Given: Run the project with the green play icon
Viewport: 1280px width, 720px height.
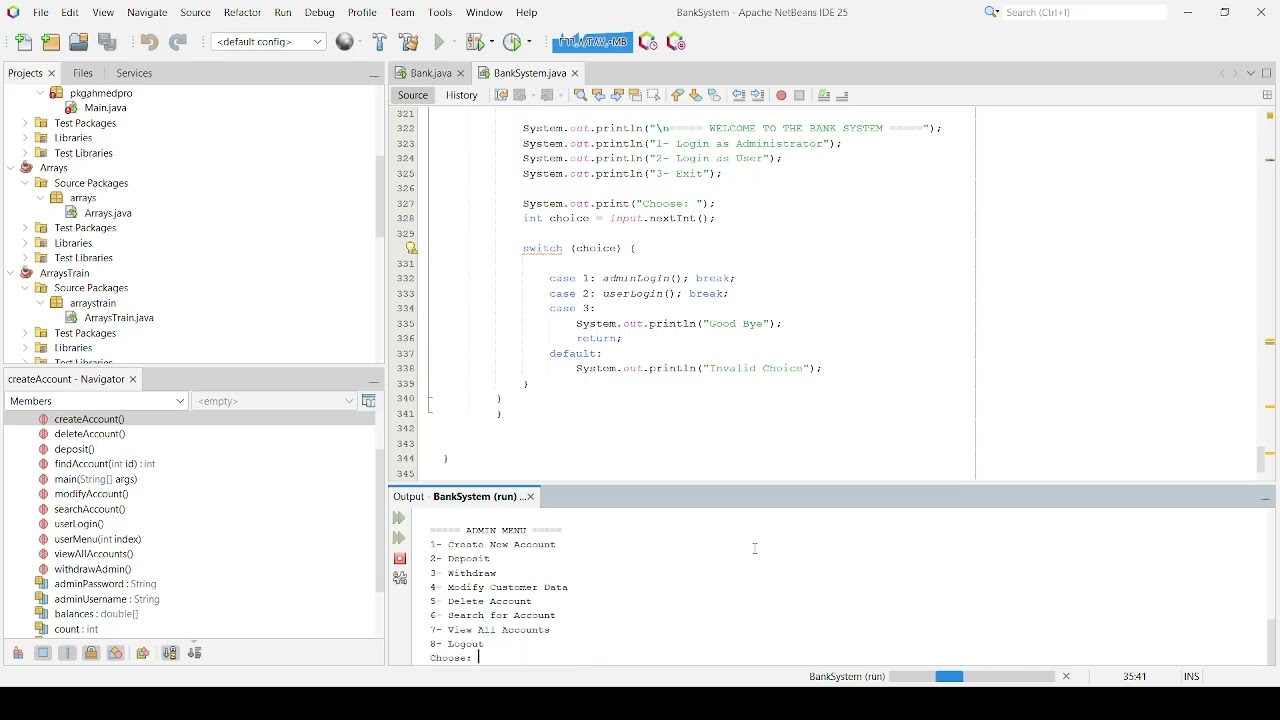Looking at the screenshot, I should click(x=439, y=42).
